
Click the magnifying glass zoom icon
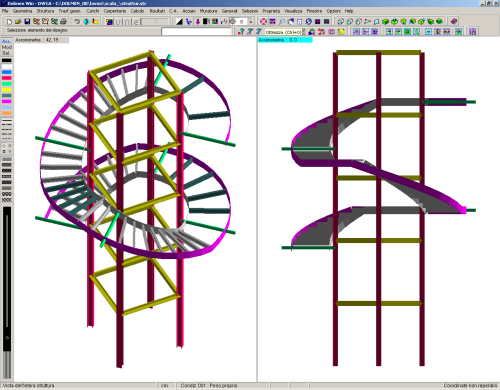(282, 22)
